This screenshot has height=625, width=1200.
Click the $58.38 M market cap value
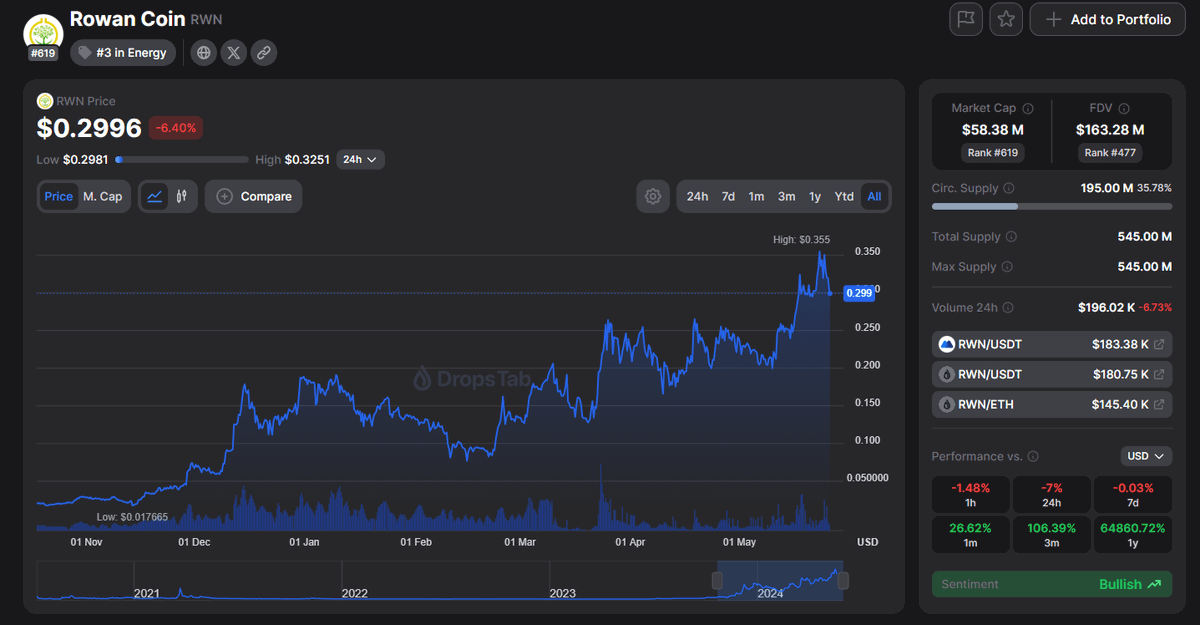pyautogui.click(x=992, y=130)
